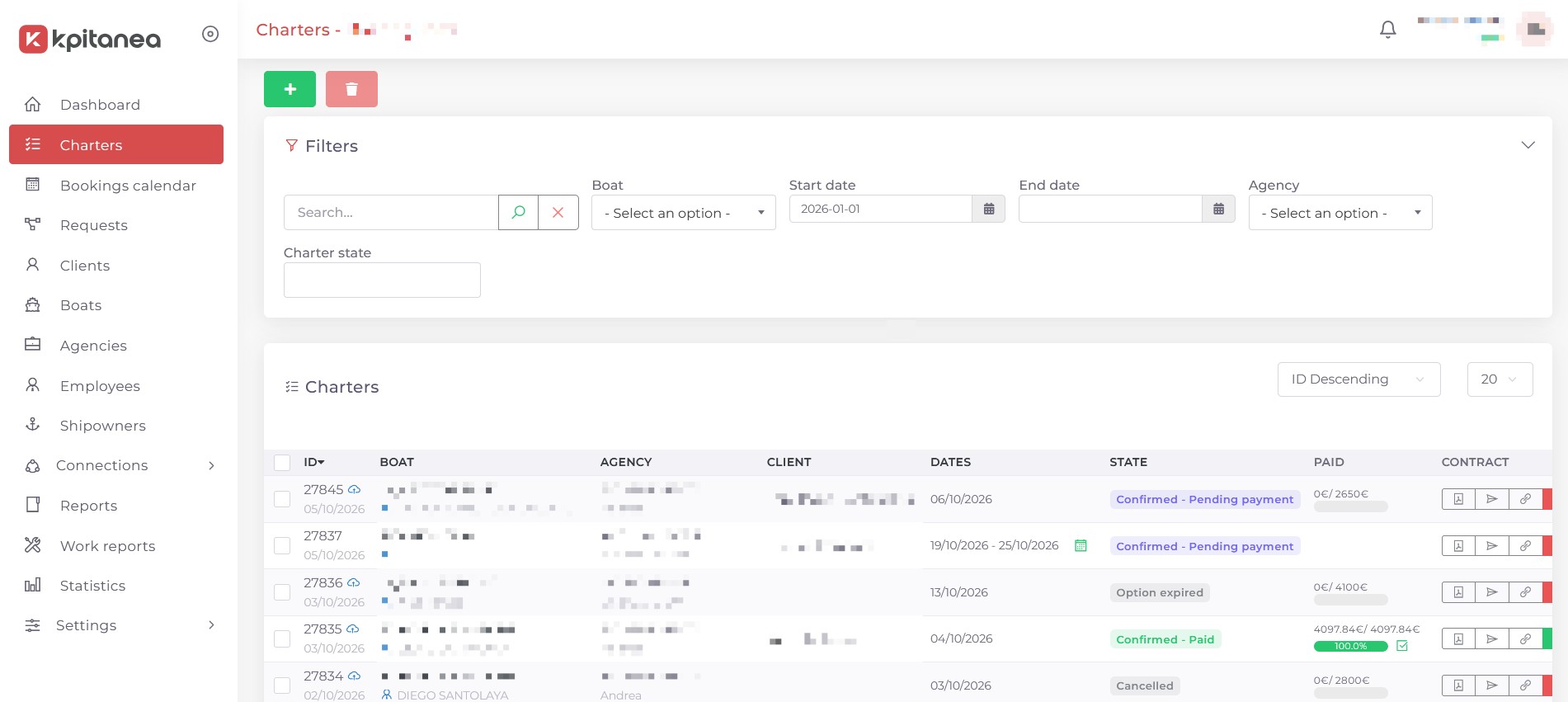Viewport: 1568px width, 702px height.
Task: Check the box for charter 27834
Action: click(x=282, y=686)
